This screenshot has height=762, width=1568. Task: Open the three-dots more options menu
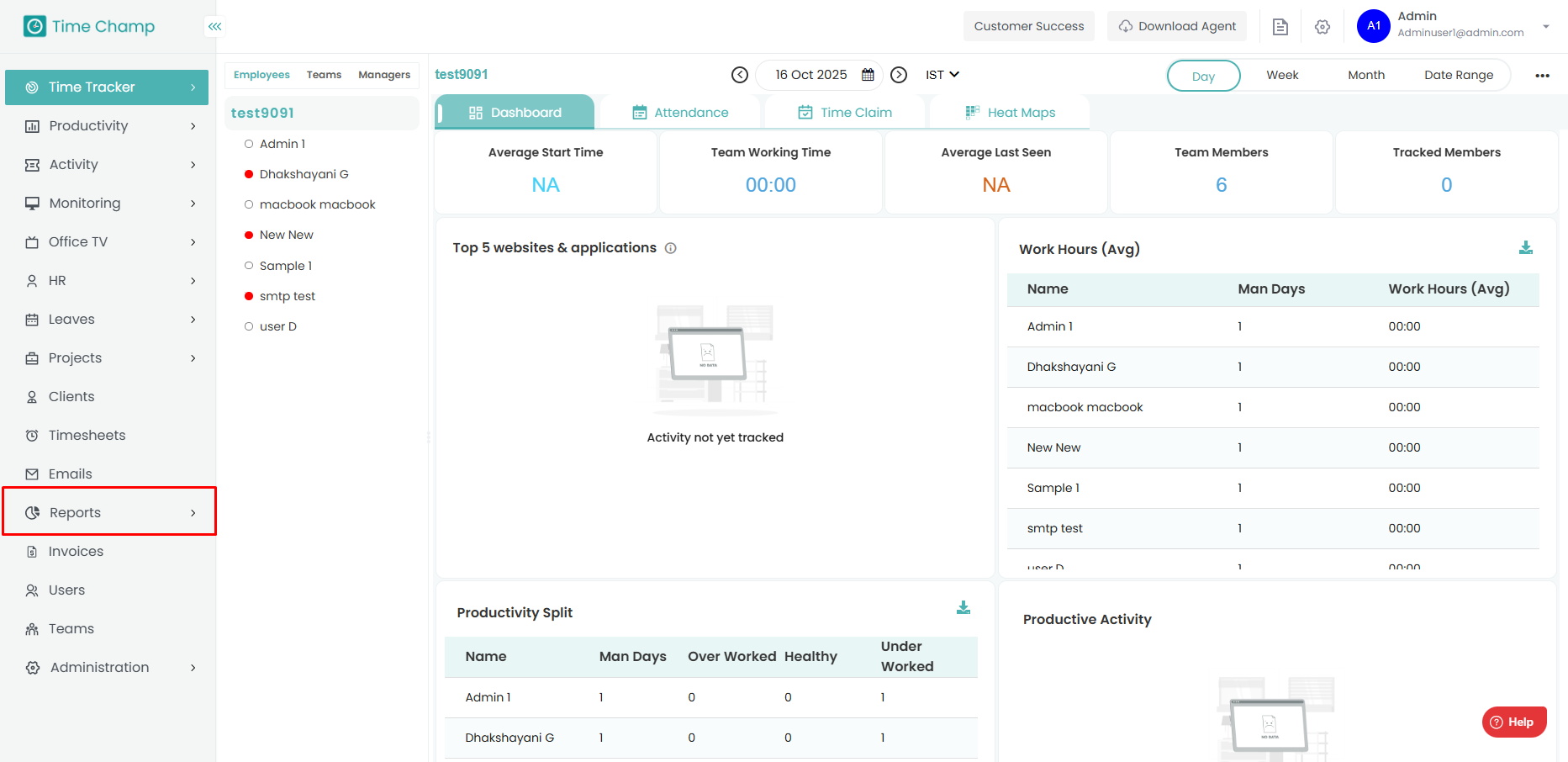(1542, 76)
